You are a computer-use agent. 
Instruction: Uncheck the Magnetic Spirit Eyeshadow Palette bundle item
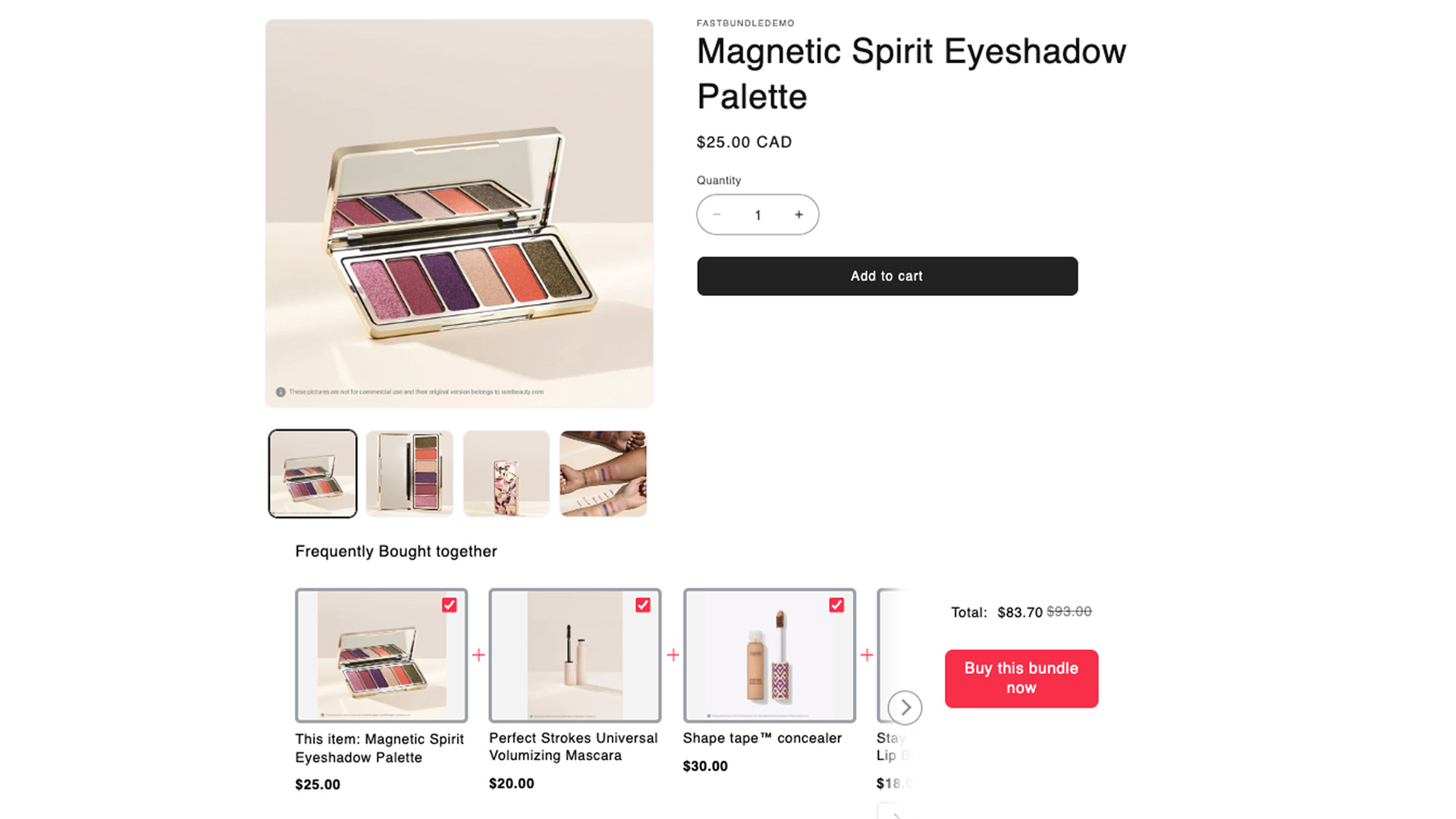449,605
